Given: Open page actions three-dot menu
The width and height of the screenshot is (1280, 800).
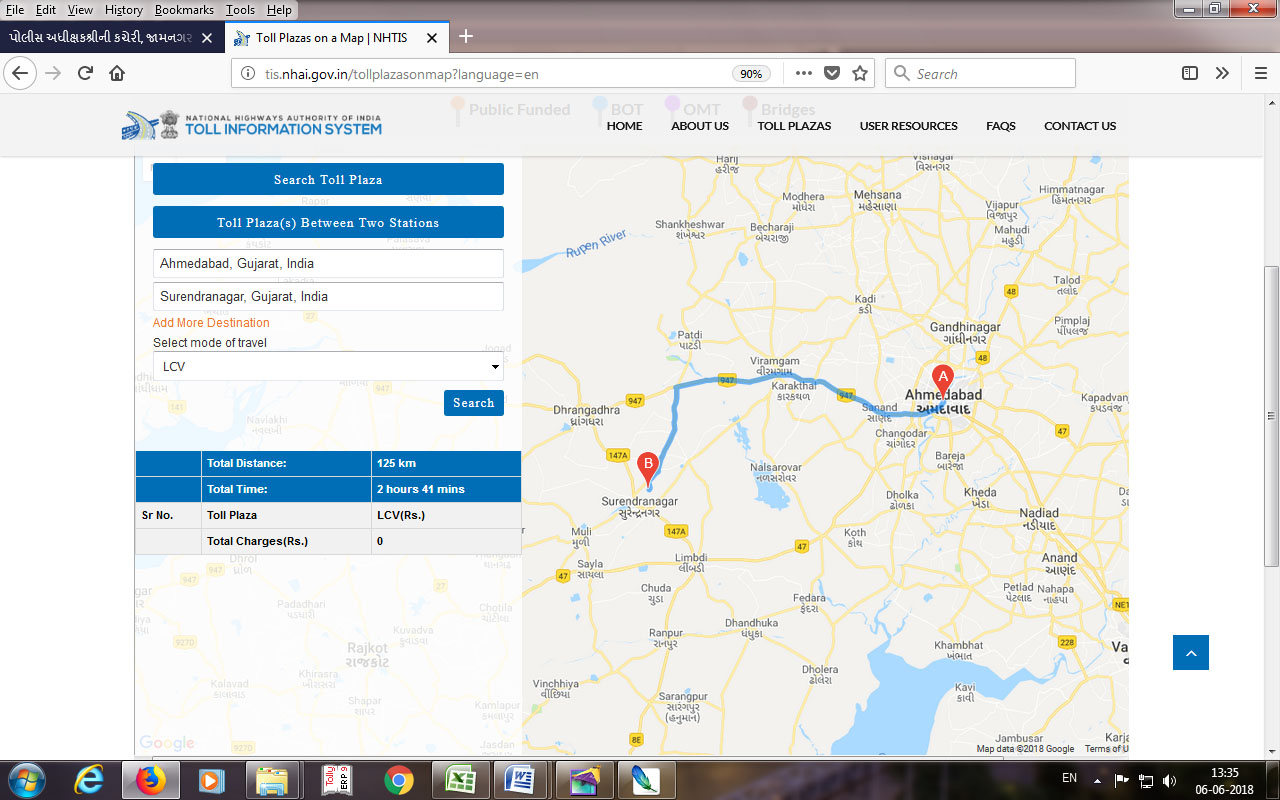Looking at the screenshot, I should pos(803,73).
